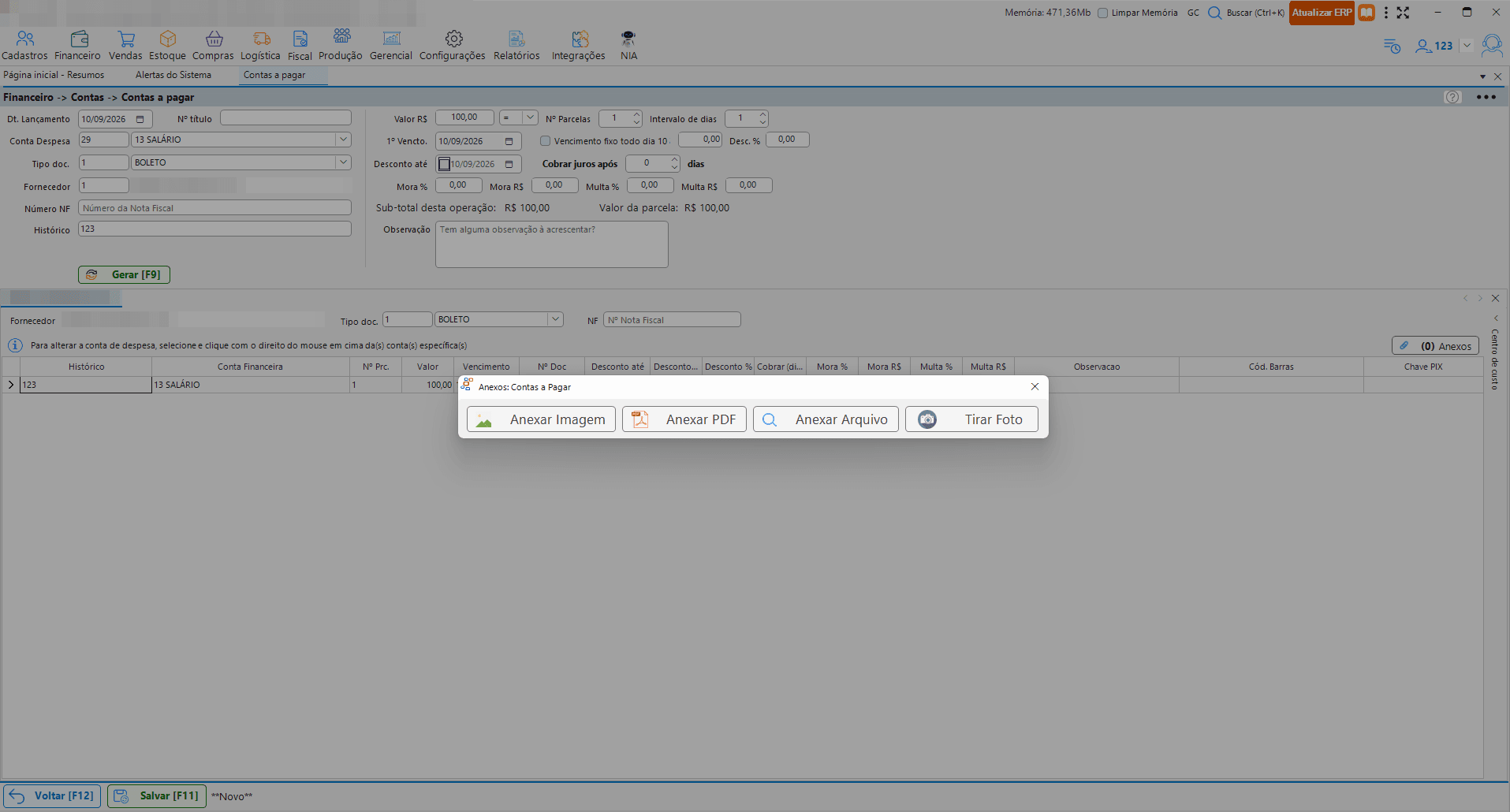The width and height of the screenshot is (1510, 812).
Task: Open the Valor R$ operator dropdown
Action: (531, 117)
